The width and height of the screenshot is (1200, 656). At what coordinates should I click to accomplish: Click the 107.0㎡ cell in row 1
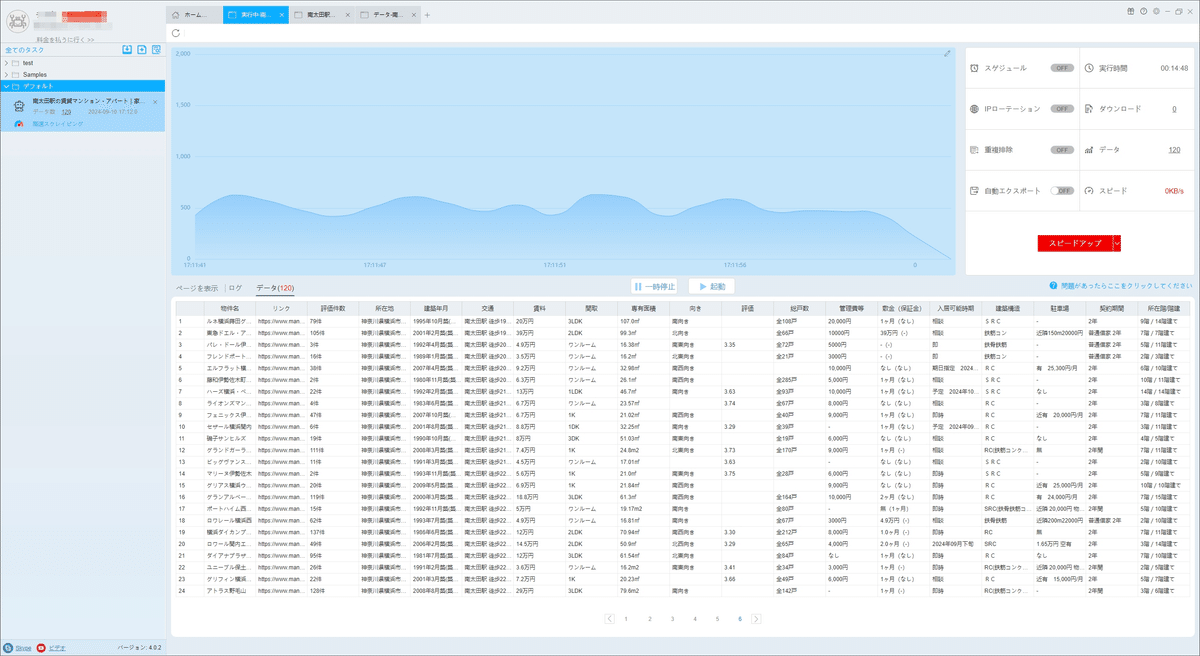pyautogui.click(x=642, y=321)
